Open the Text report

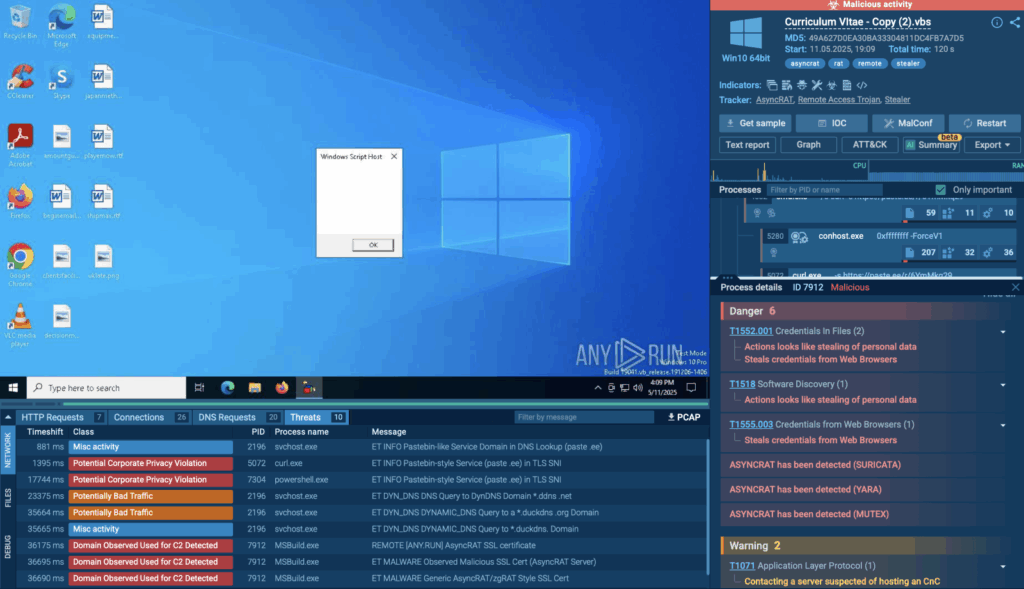coord(748,145)
